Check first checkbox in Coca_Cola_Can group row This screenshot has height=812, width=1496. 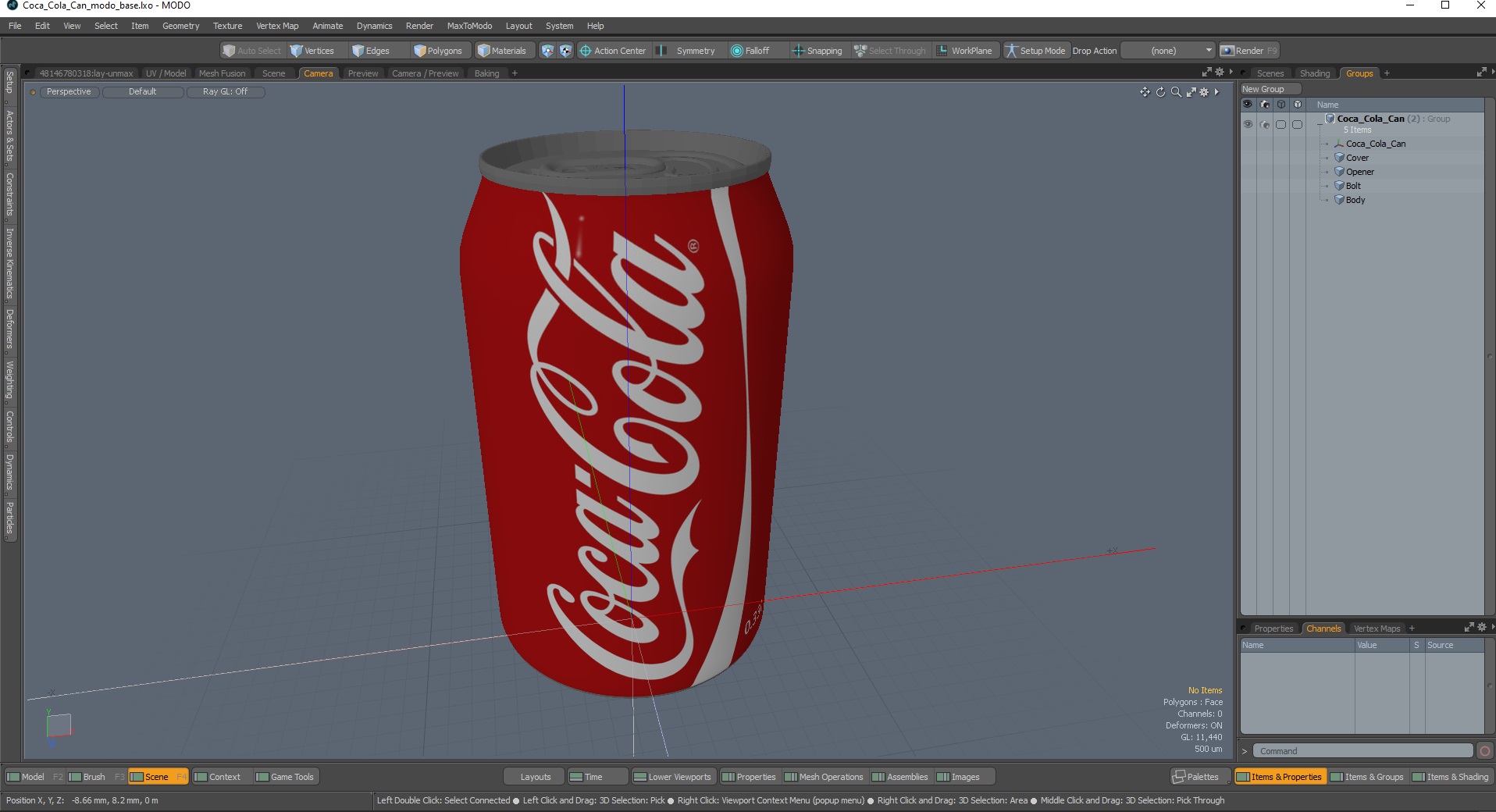[x=1281, y=124]
